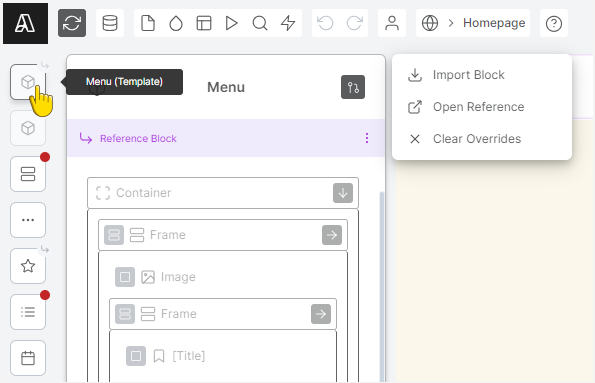Select the Container row in the tree
Viewport: 595px width, 383px height.
[x=223, y=193]
